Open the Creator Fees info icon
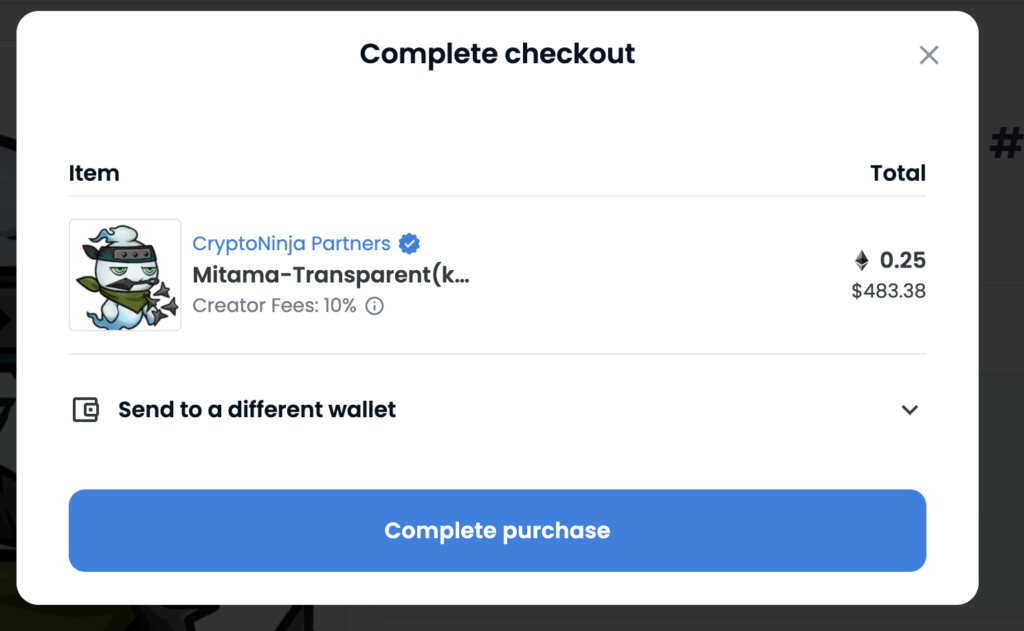The width and height of the screenshot is (1024, 631). [375, 306]
